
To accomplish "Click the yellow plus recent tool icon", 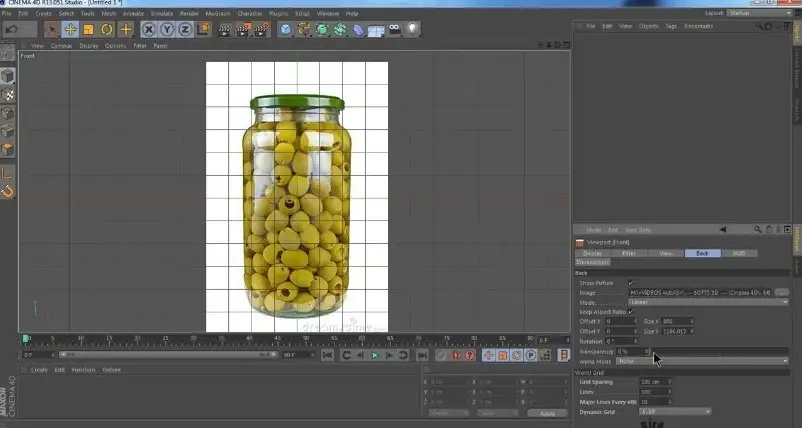I will coord(125,29).
